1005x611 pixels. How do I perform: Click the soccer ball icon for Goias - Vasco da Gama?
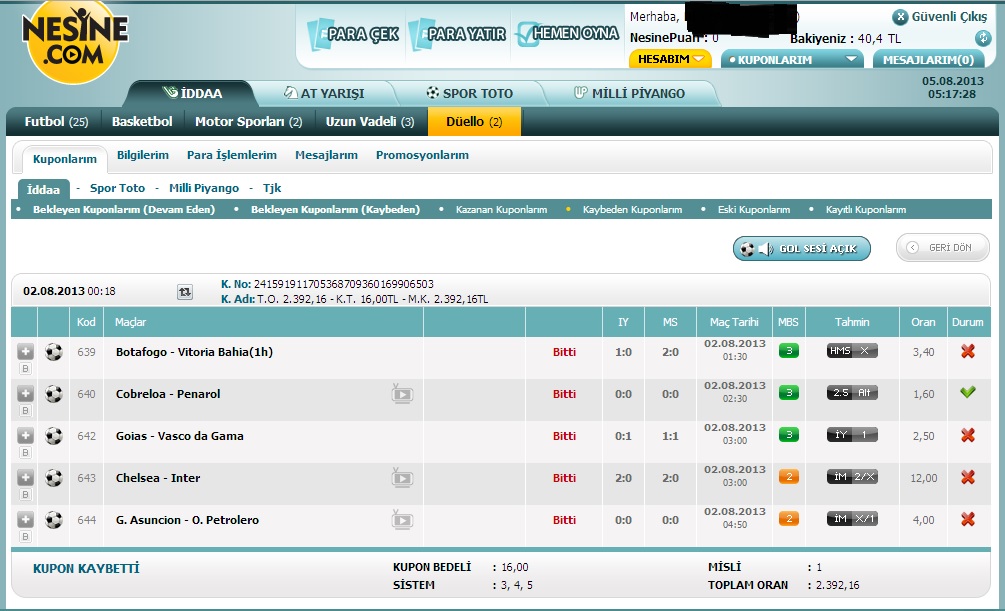point(54,436)
